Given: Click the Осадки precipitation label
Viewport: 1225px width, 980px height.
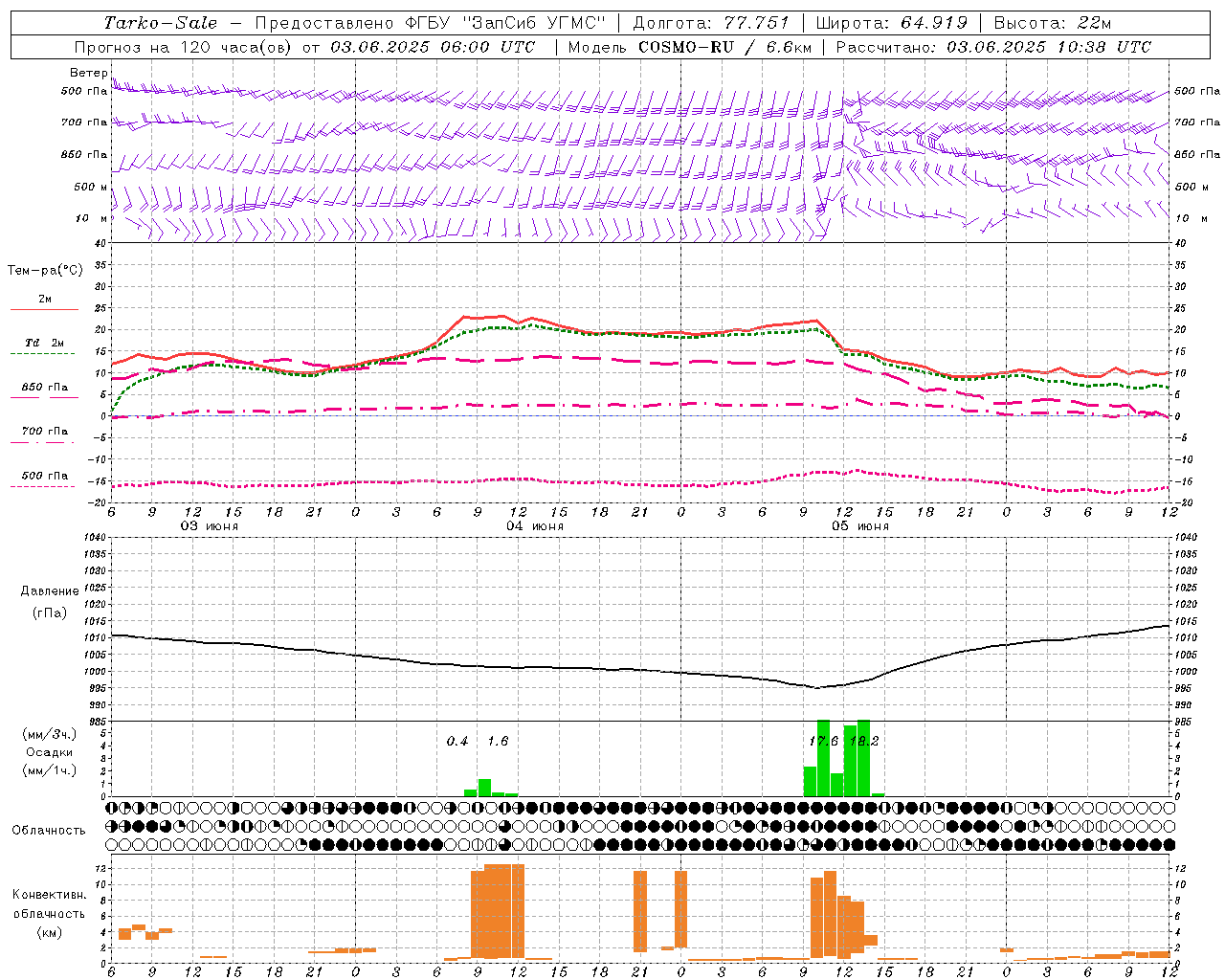Looking at the screenshot, I should pyautogui.click(x=50, y=752).
